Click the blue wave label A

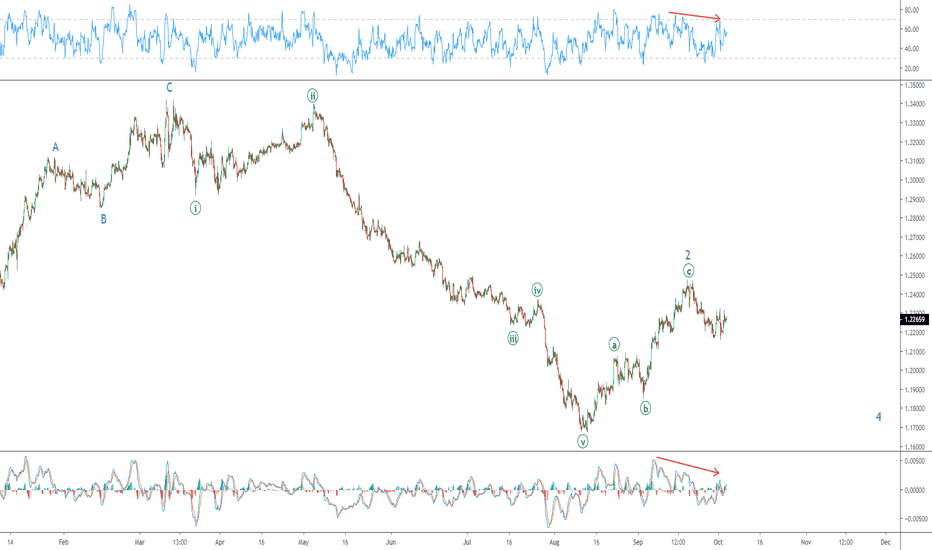tap(55, 147)
